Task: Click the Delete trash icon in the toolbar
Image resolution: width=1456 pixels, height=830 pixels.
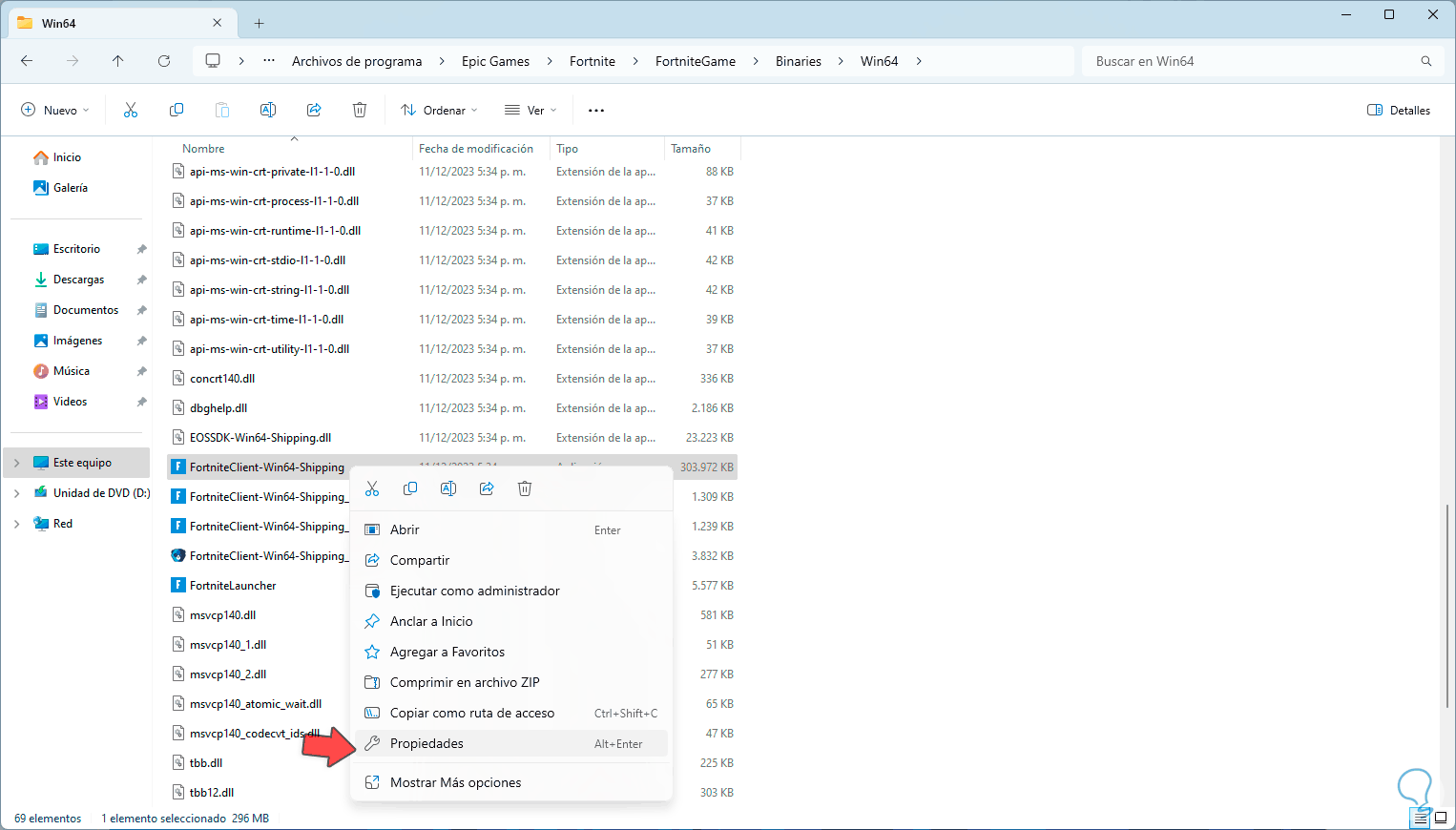Action: 360,111
